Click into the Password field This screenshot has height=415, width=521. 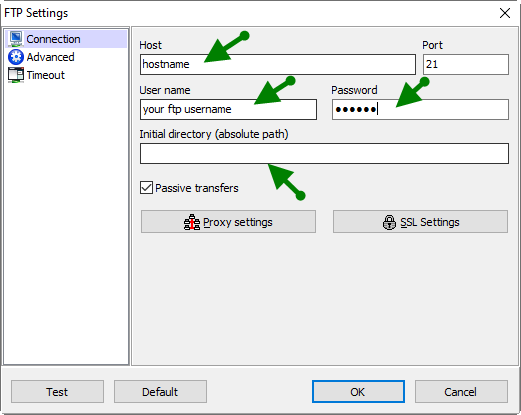pyautogui.click(x=420, y=109)
